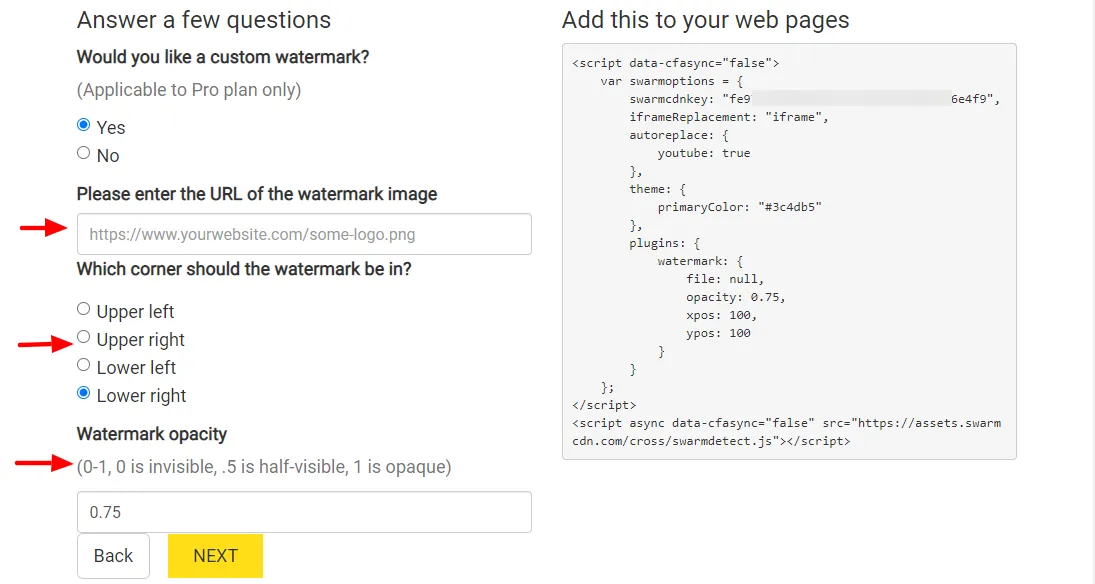Click the "Add this to your web pages" heading
1095x584 pixels.
(705, 20)
